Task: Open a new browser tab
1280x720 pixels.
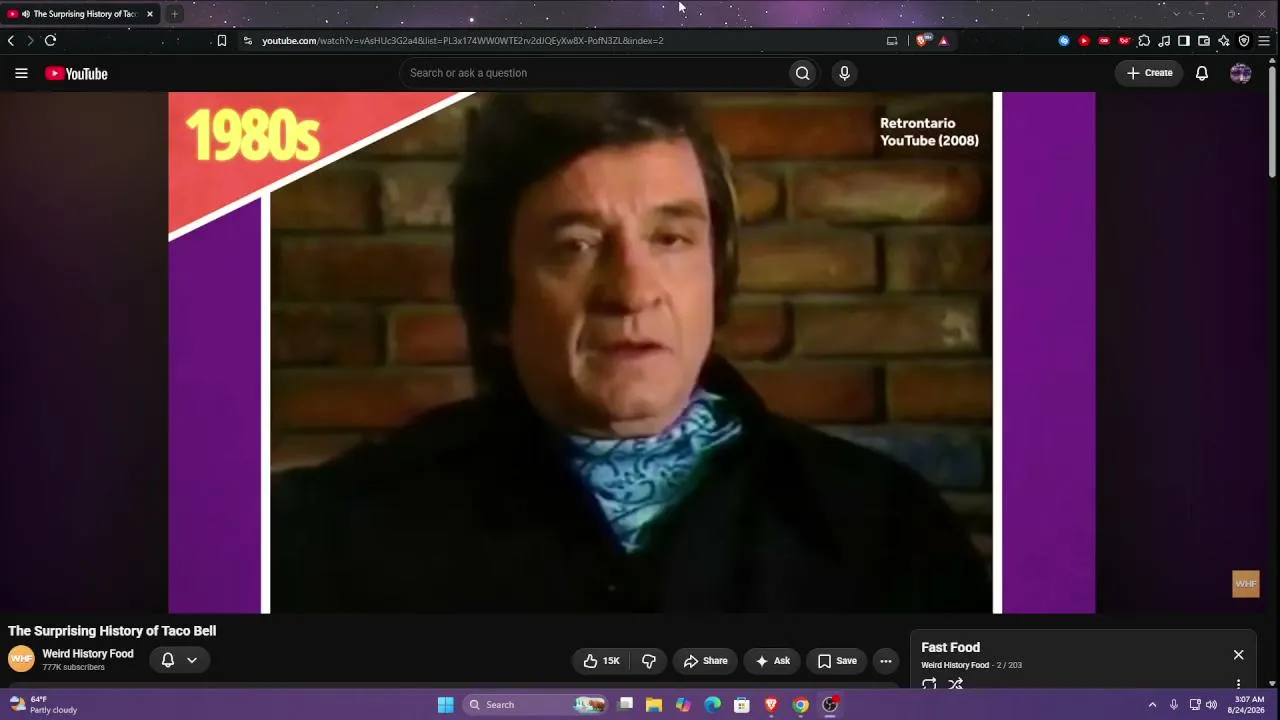Action: point(174,14)
